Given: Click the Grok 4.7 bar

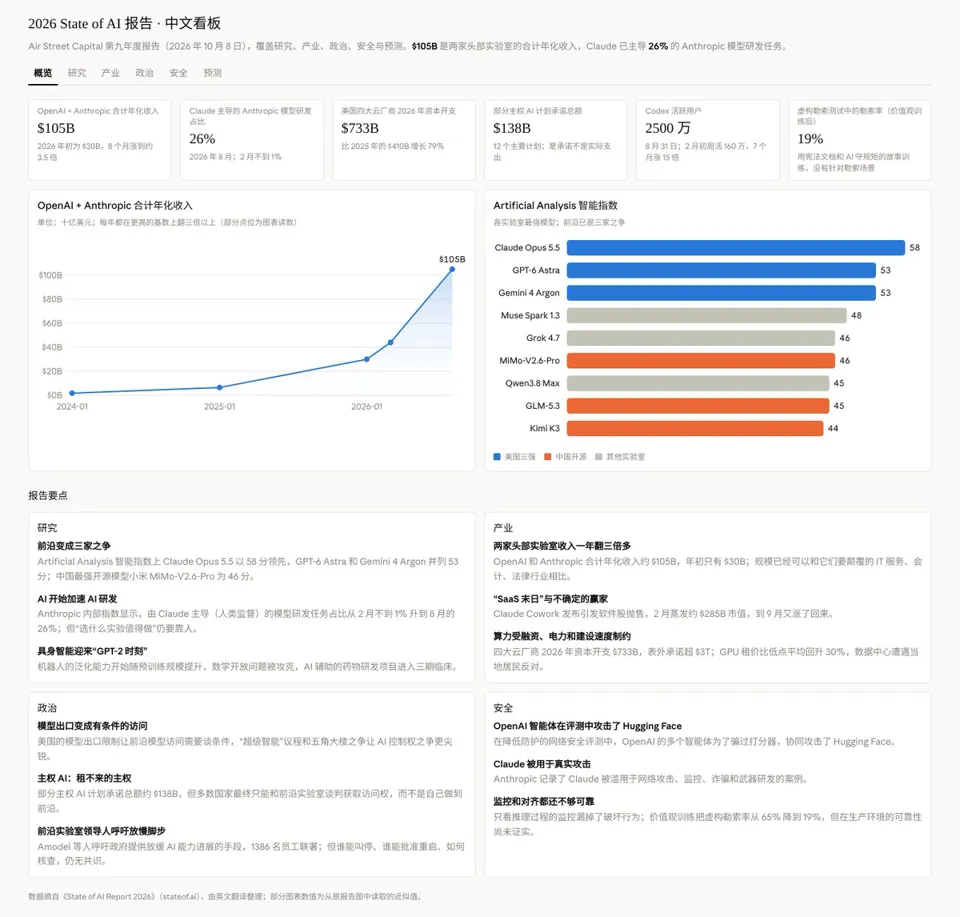Looking at the screenshot, I should point(701,338).
